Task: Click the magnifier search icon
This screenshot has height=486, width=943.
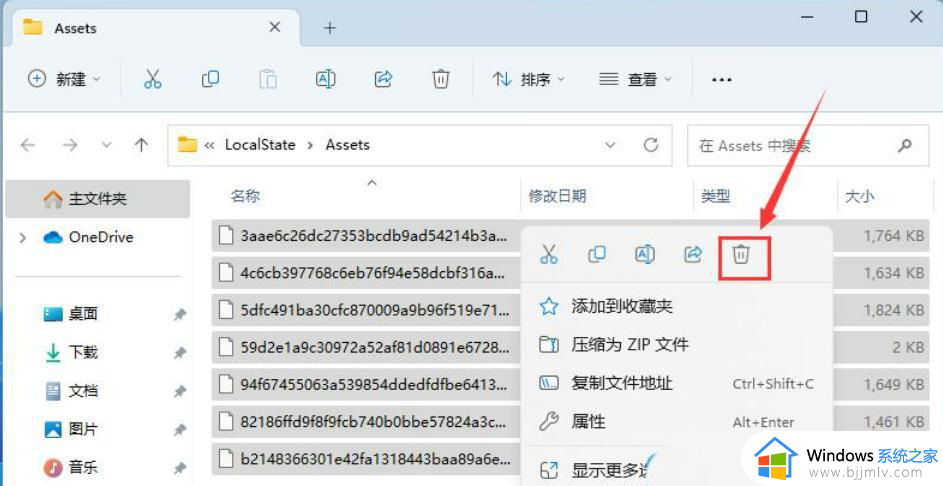Action: tap(905, 145)
